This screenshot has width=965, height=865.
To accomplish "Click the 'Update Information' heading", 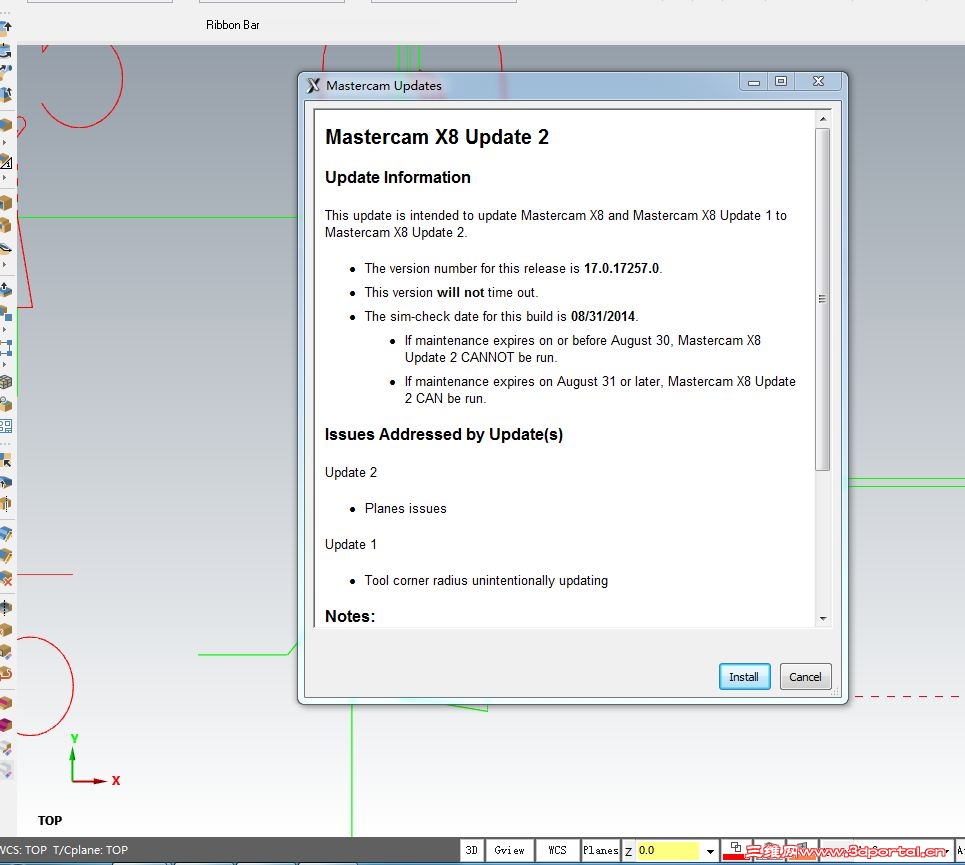I will 398,177.
